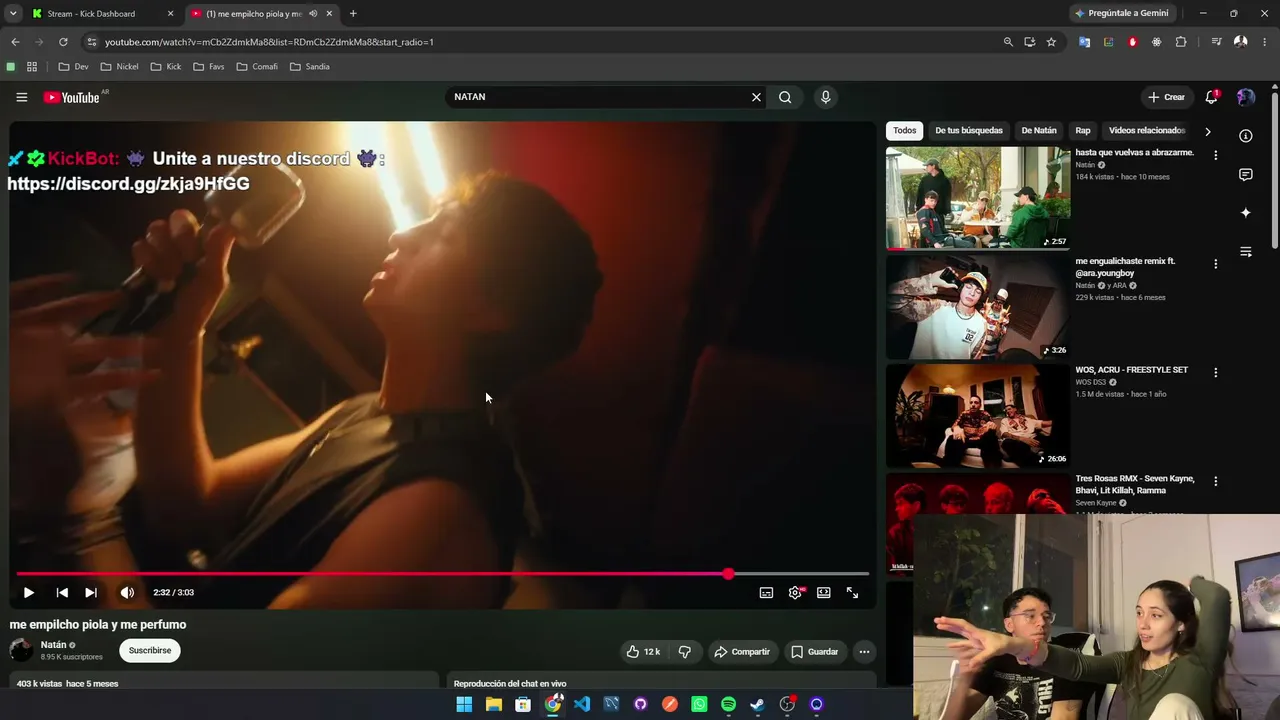
Task: Reload the YouTube page
Action: 63,42
